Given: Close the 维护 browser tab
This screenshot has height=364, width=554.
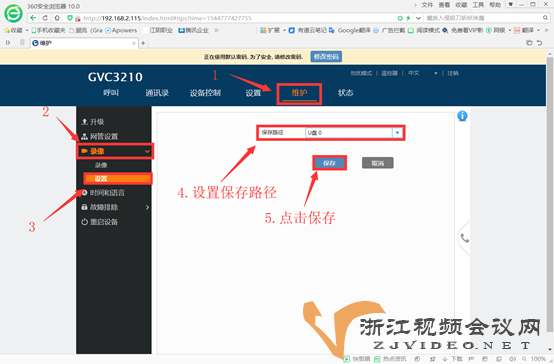Looking at the screenshot, I should (134, 43).
